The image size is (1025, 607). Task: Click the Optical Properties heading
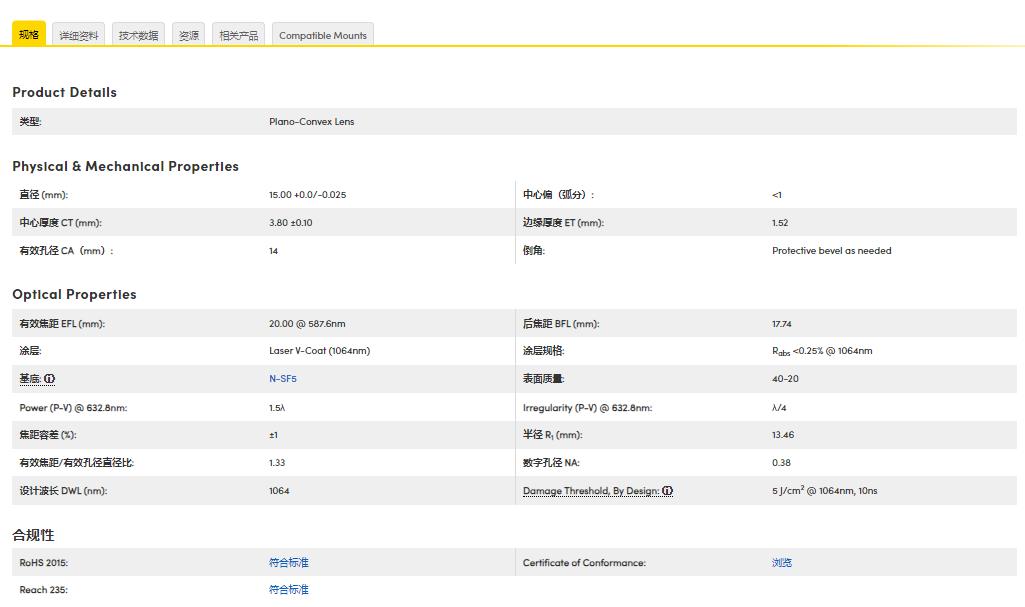click(74, 294)
